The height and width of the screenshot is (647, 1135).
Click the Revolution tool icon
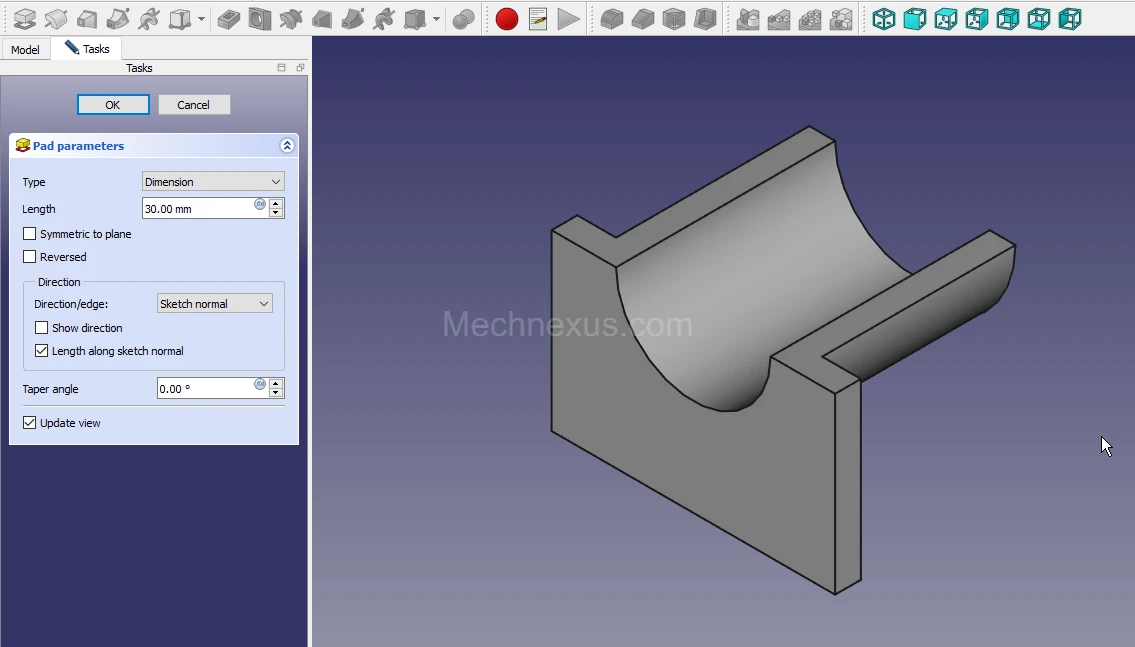(56, 18)
